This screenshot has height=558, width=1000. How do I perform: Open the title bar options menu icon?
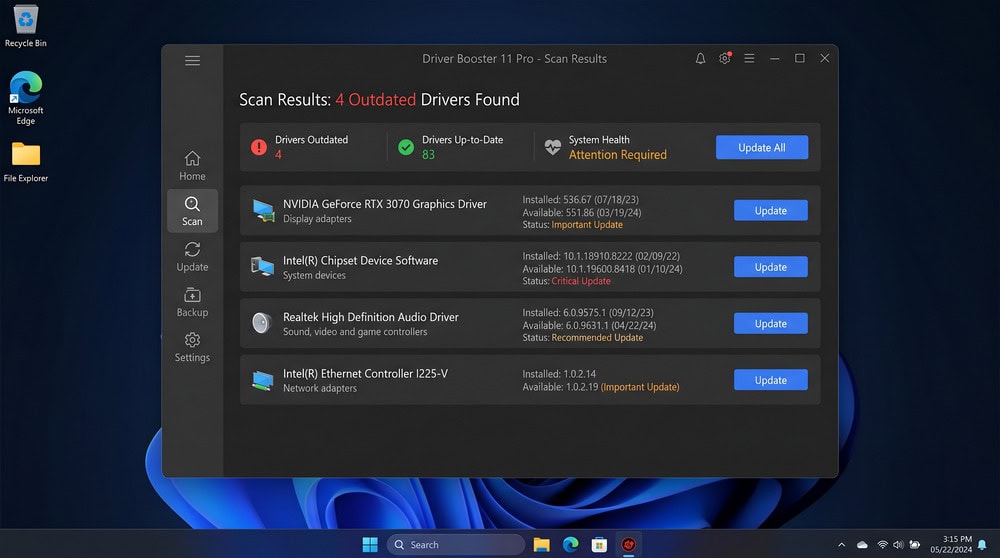click(749, 59)
